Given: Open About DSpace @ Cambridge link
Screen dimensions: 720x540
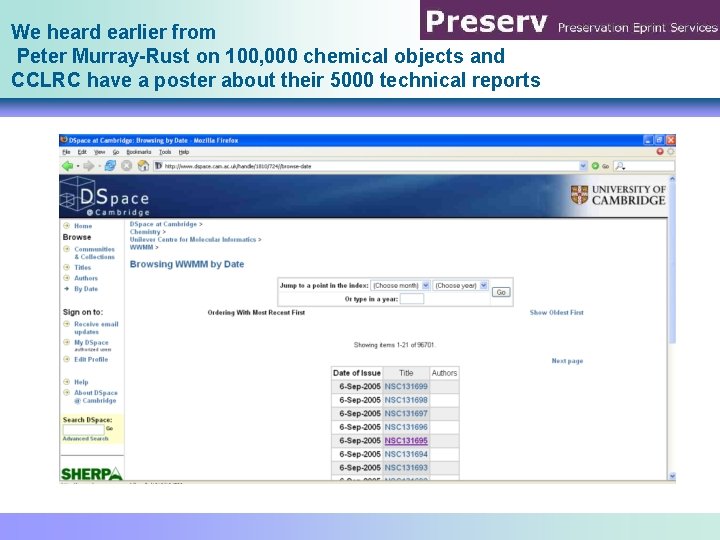Looking at the screenshot, I should pos(96,397).
